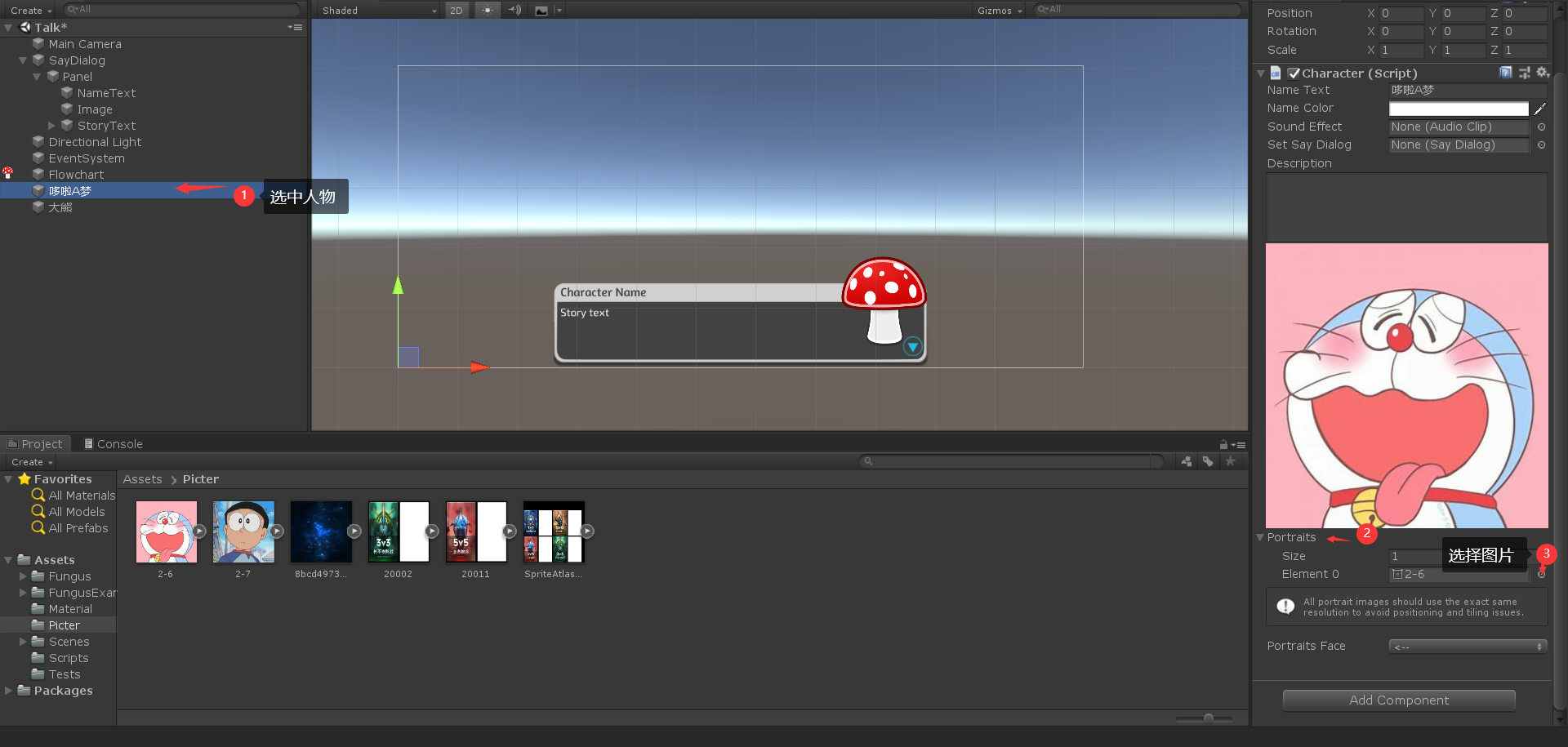
Task: Expand the StoryText object
Action: 51,126
